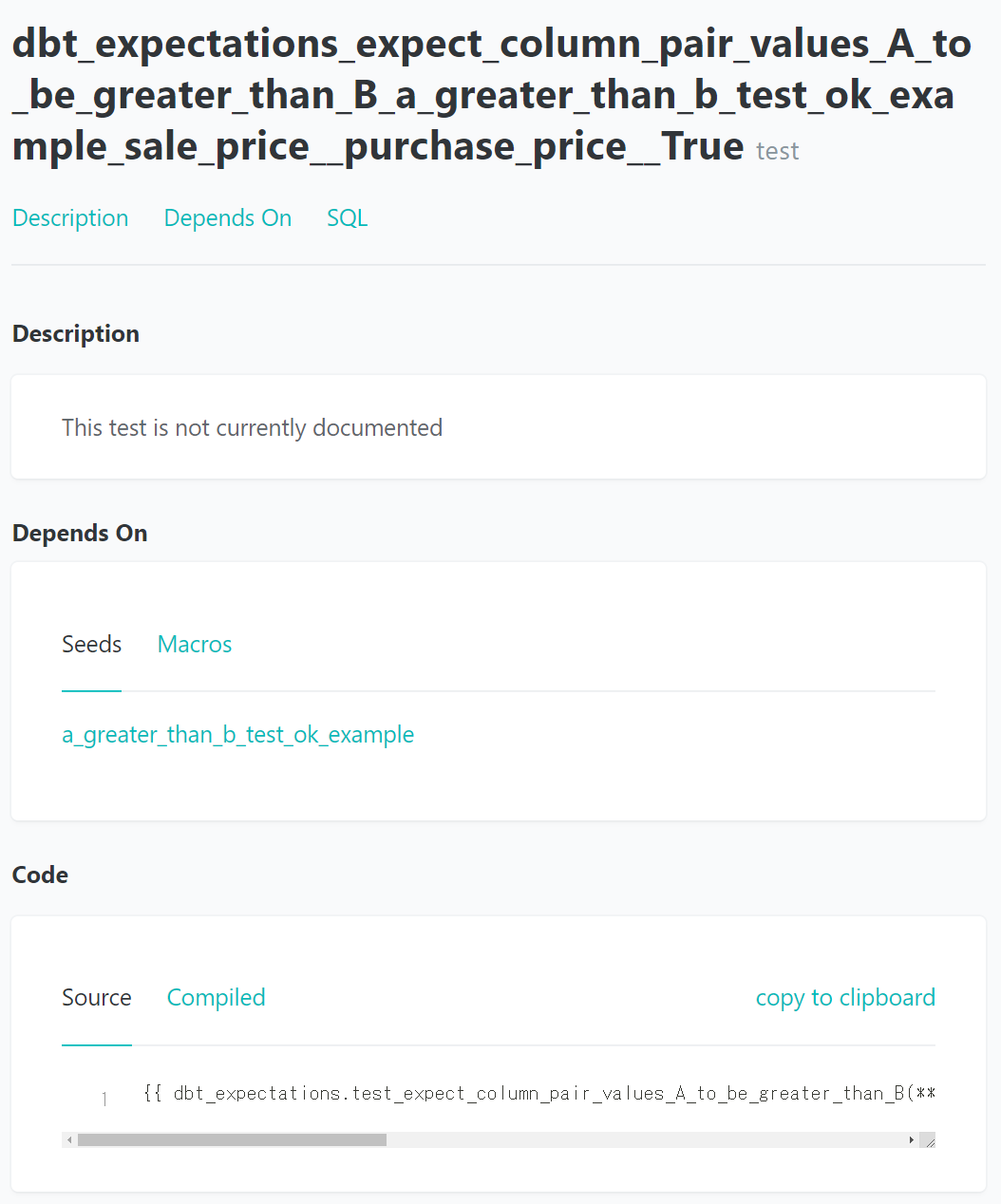Jump to Depends On via top navigation

[228, 218]
